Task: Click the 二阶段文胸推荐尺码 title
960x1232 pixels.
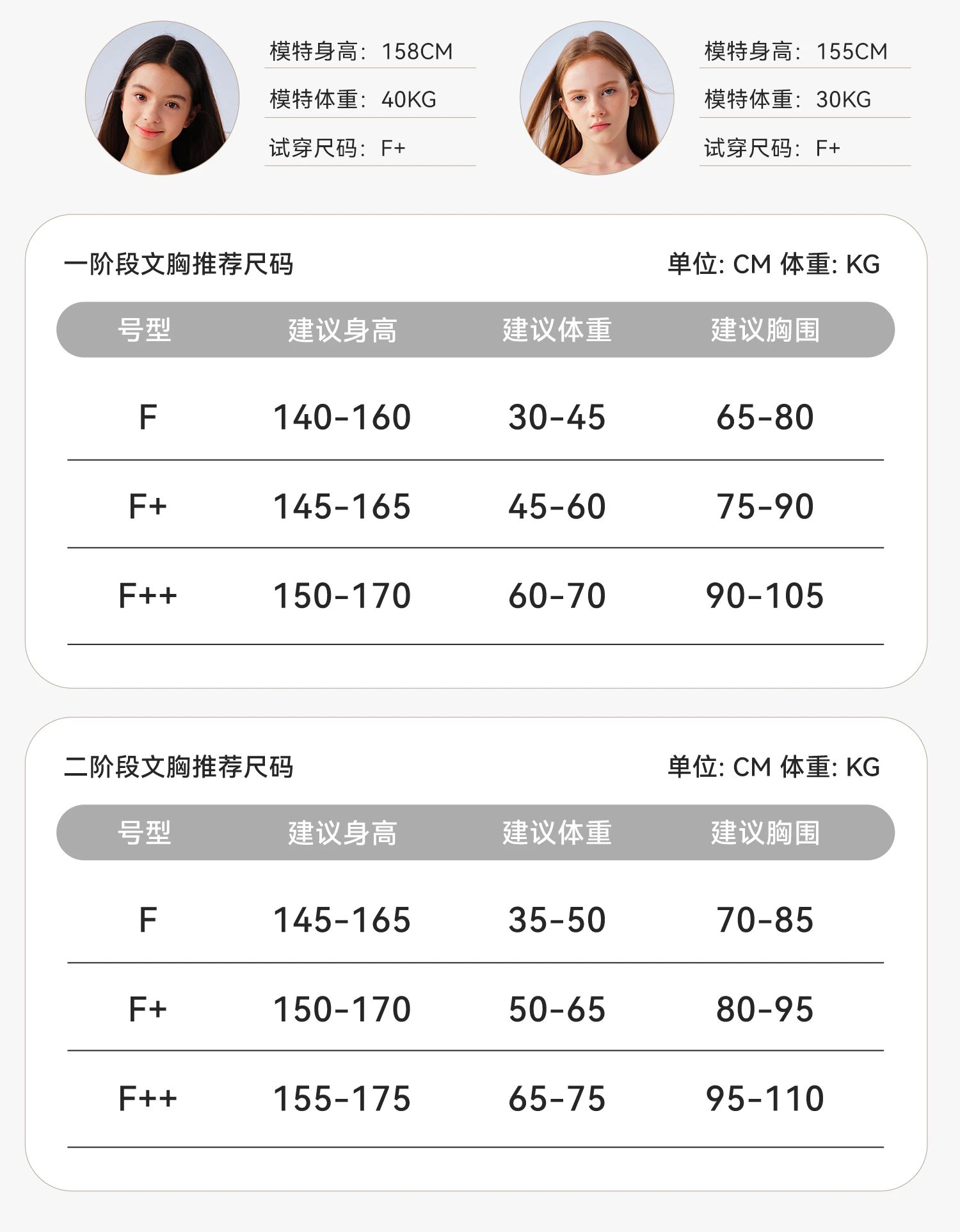Action: (179, 767)
